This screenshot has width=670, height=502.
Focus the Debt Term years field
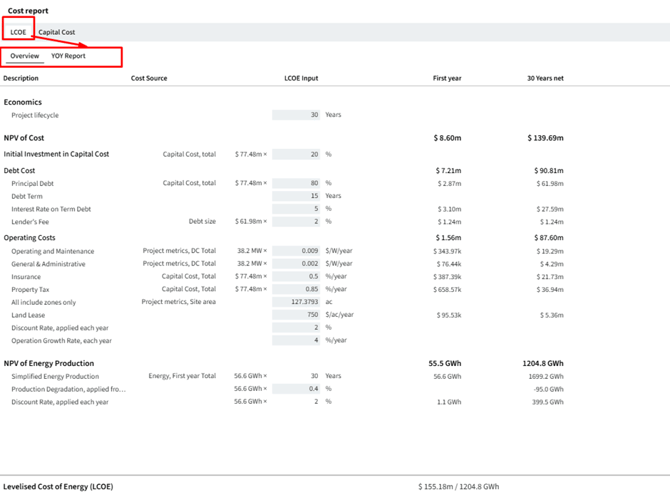(x=296, y=196)
